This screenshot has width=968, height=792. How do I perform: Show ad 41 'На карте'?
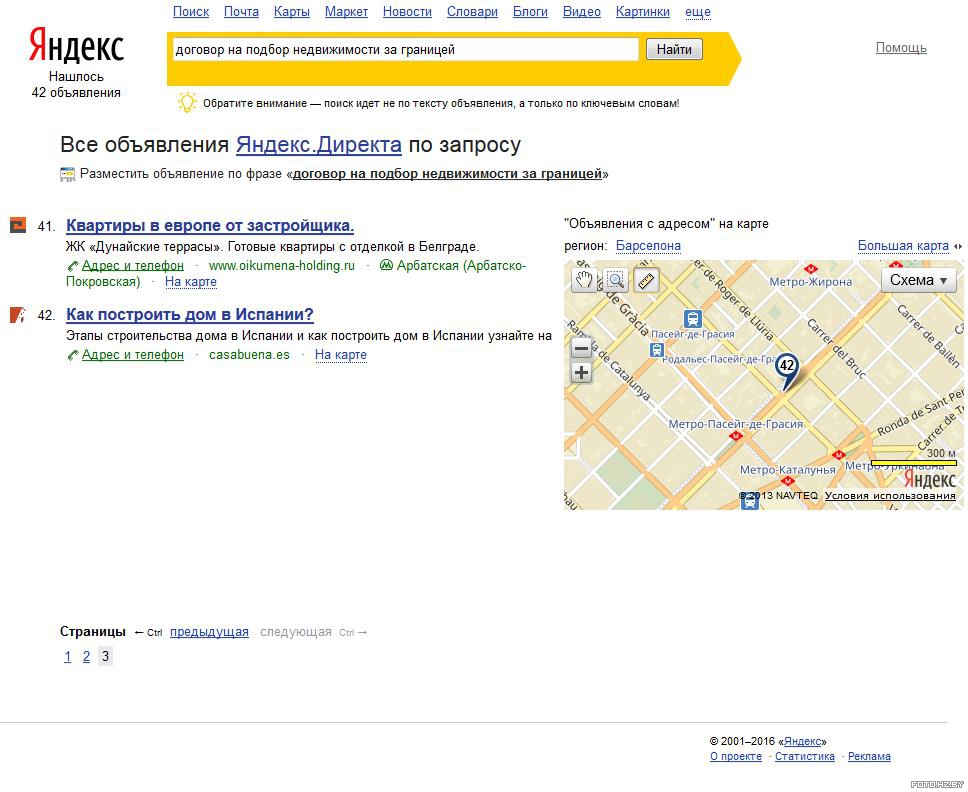coord(191,282)
